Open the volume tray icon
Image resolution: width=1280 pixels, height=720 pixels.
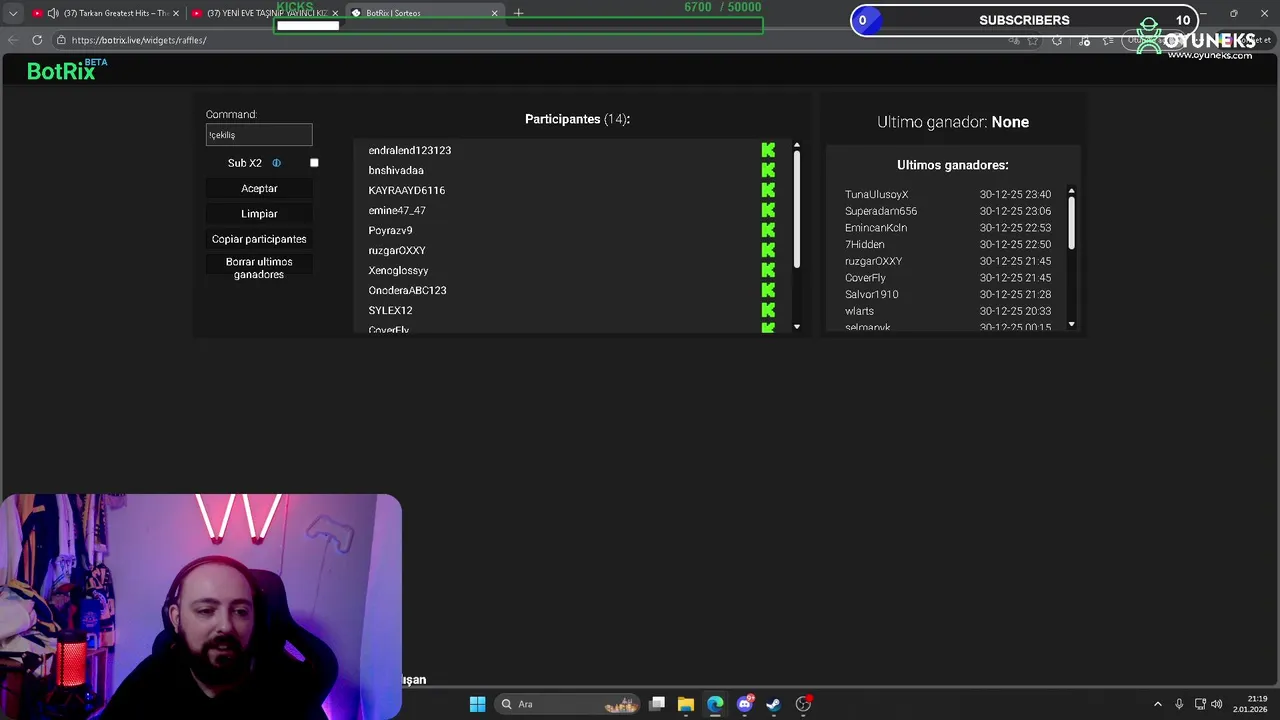tap(1217, 704)
